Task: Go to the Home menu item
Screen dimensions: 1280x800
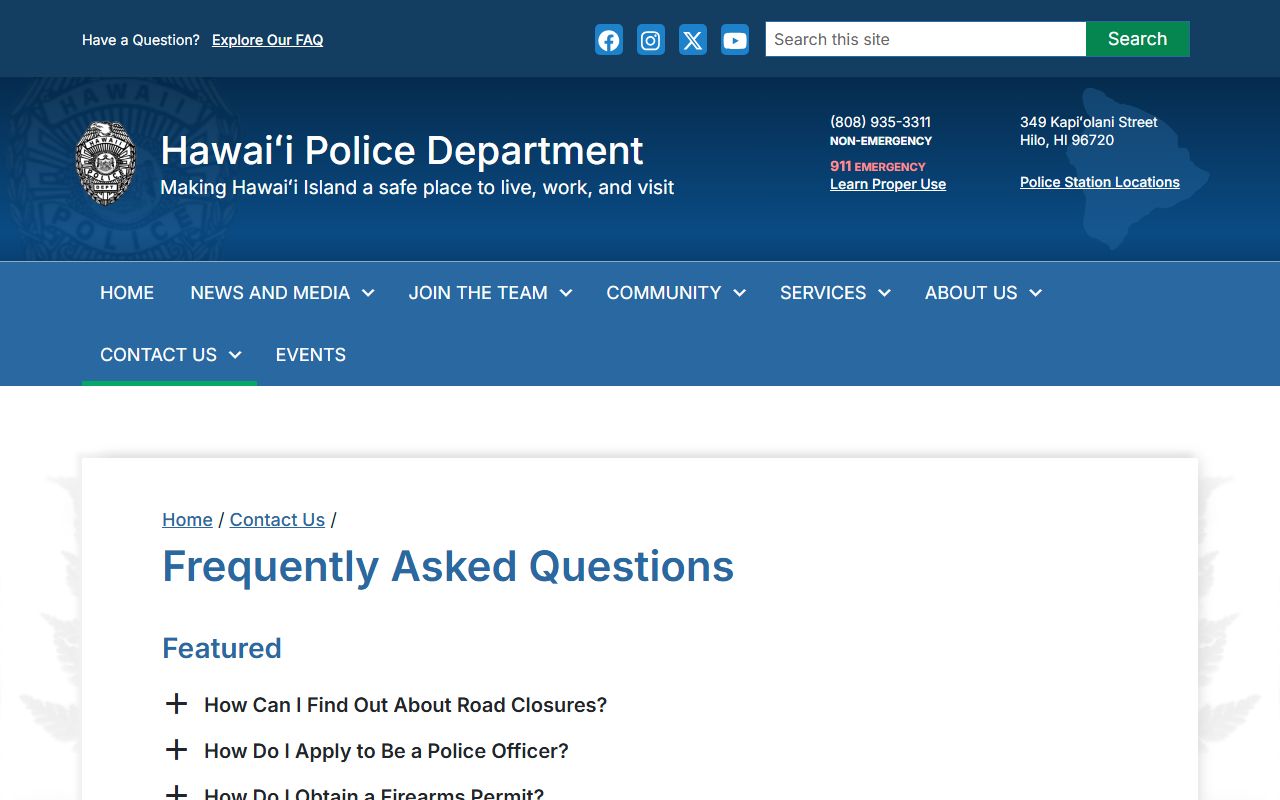Action: (x=127, y=293)
